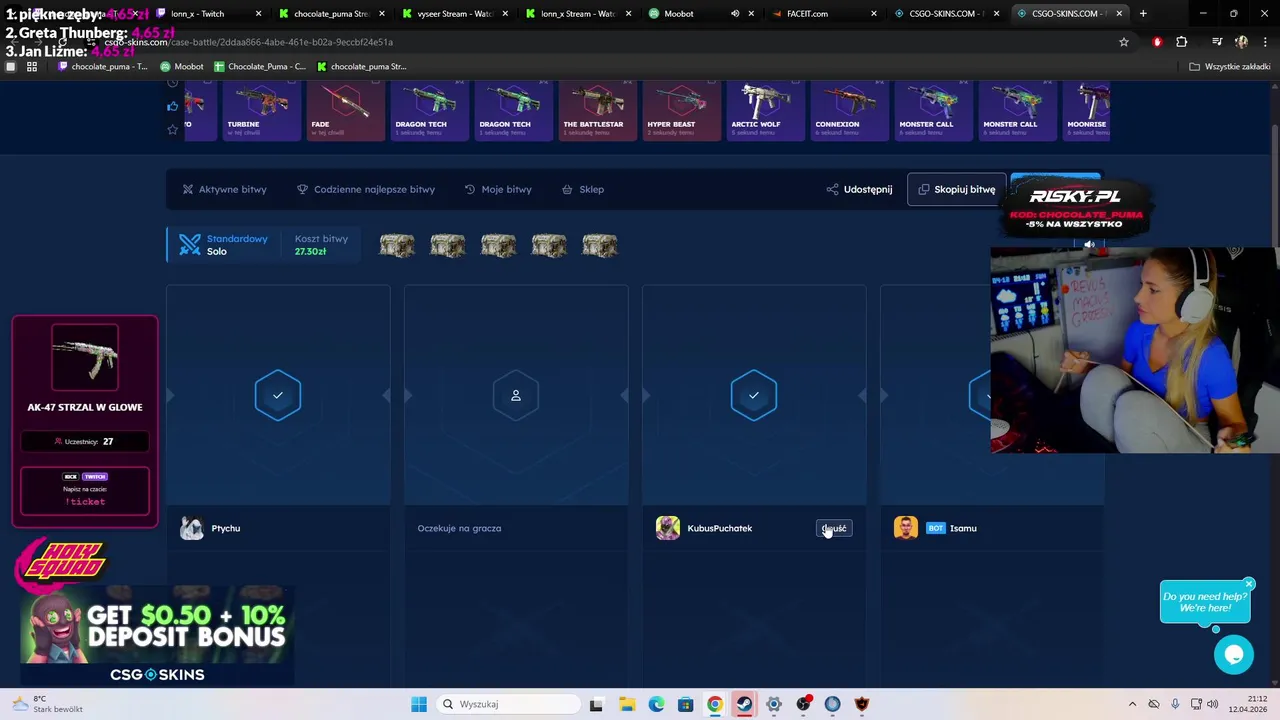Click the star icon beside live drops
The width and height of the screenshot is (1280, 720).
click(x=172, y=129)
